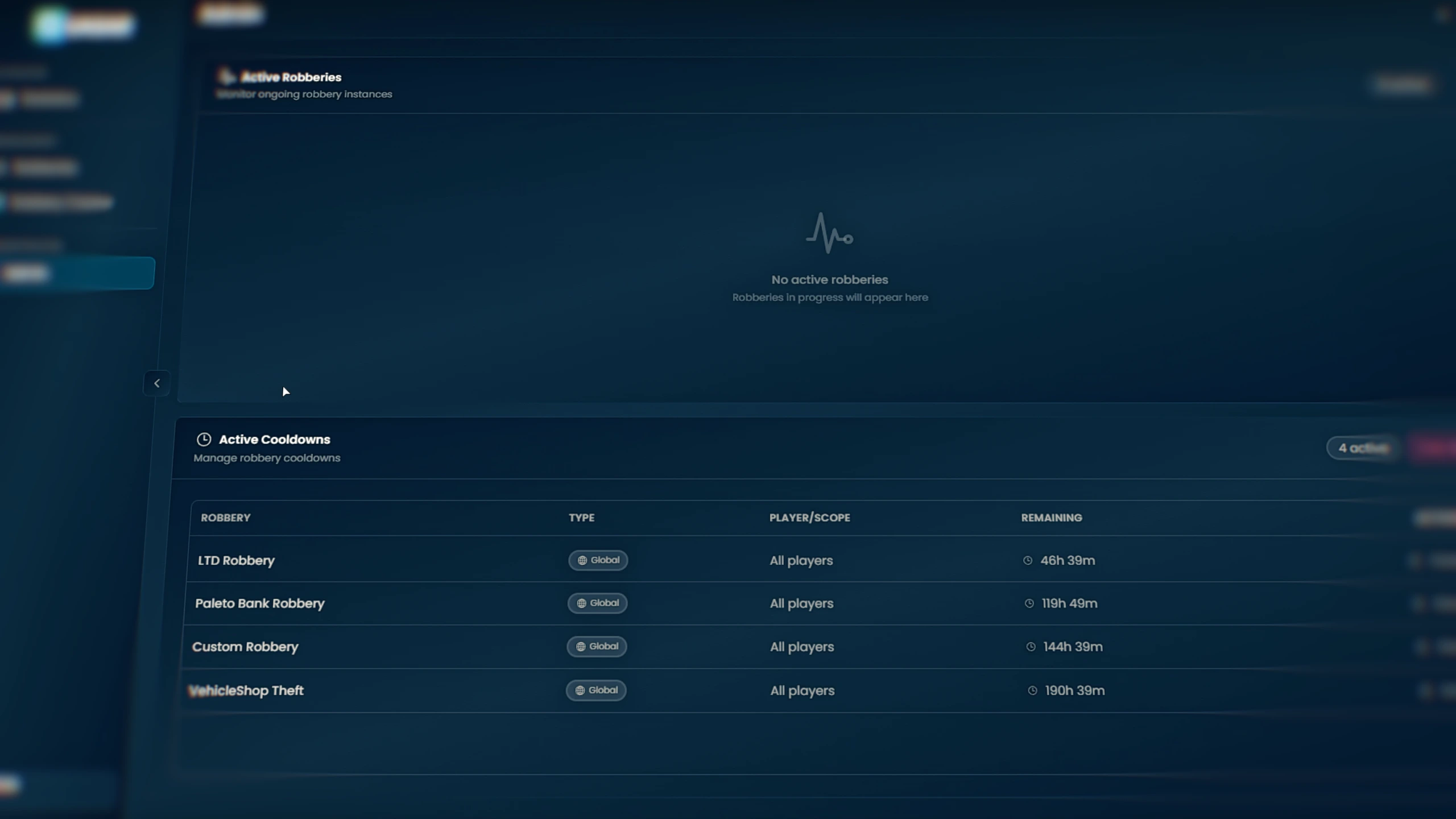Click the clock icon beside 190h 39m
1456x819 pixels.
[1032, 690]
